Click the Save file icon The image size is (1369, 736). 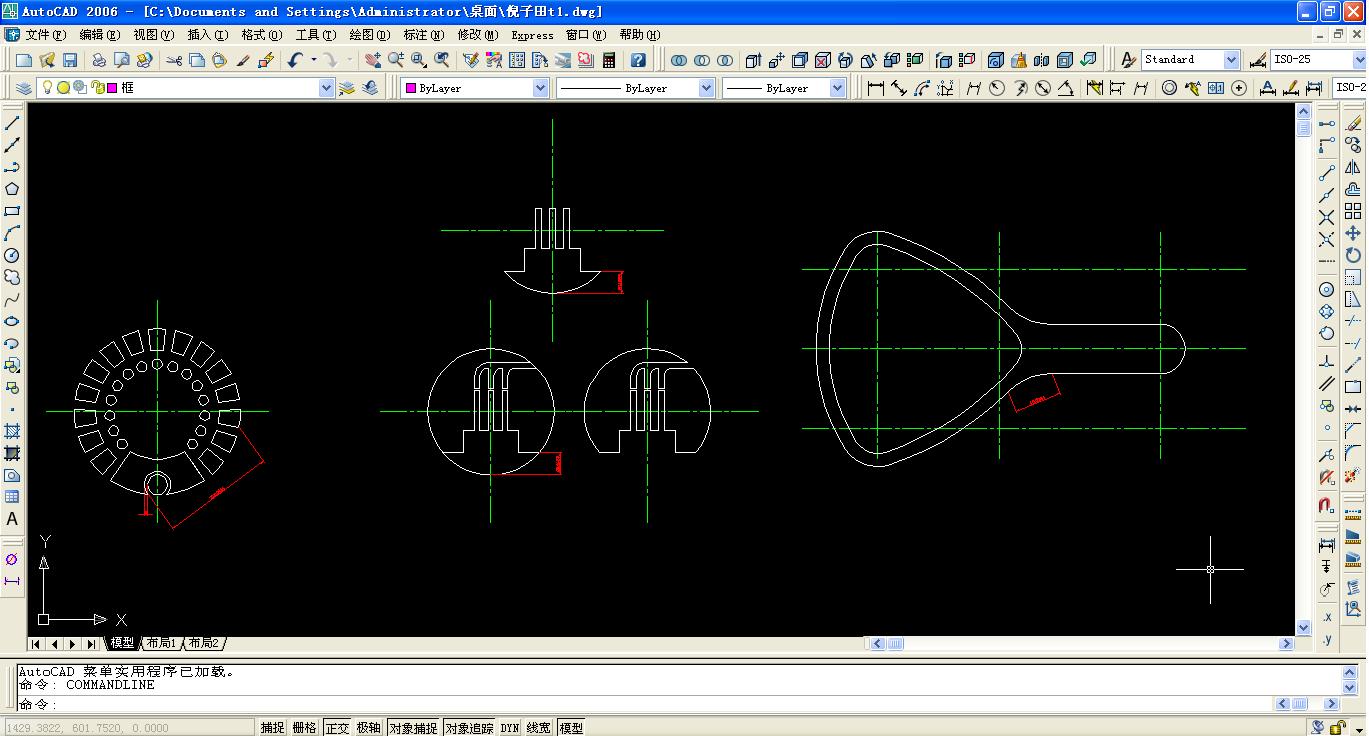[x=70, y=61]
